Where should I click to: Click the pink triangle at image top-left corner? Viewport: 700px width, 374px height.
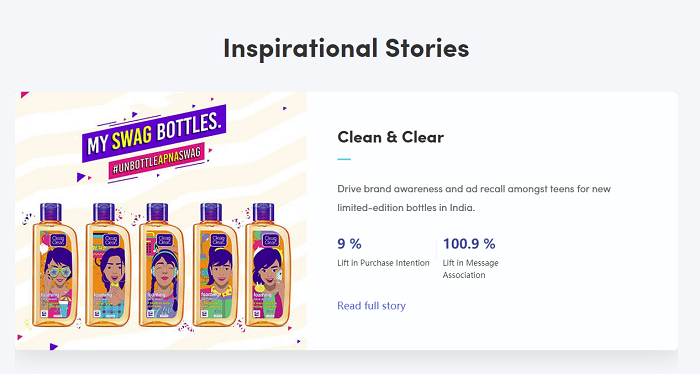click(x=24, y=95)
